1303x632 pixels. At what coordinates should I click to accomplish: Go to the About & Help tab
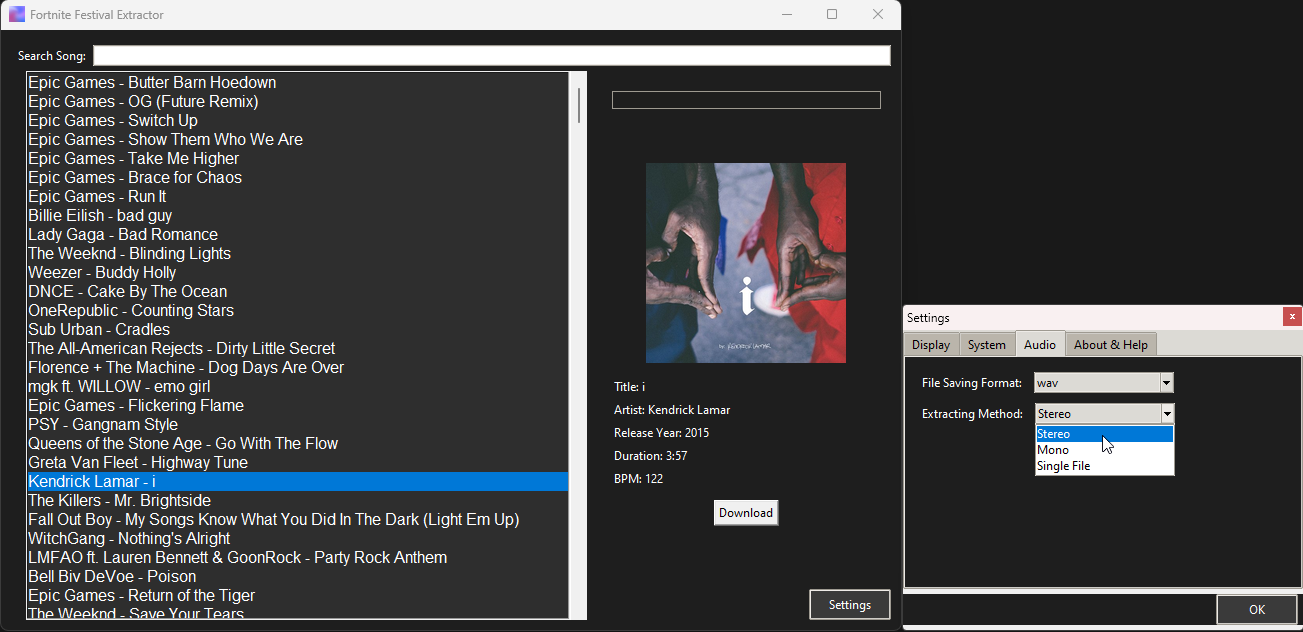(1110, 345)
